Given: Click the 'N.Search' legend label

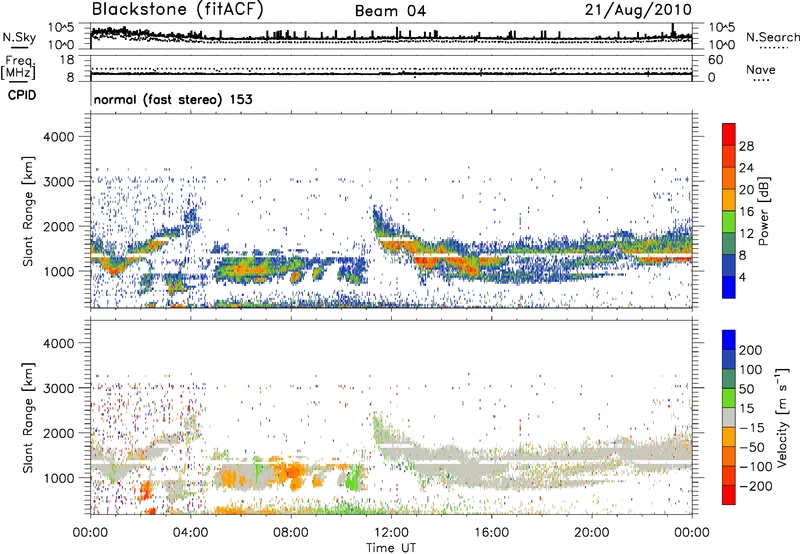Looking at the screenshot, I should click(x=772, y=37).
